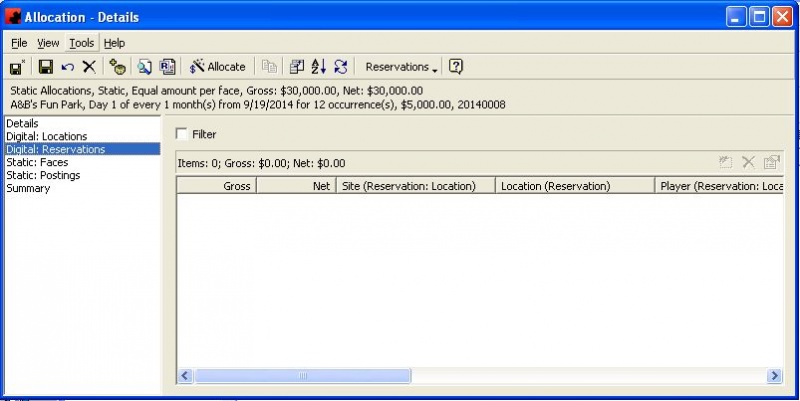Click the Refresh arrows icon
Screen dimensions: 800x401
pyautogui.click(x=341, y=67)
